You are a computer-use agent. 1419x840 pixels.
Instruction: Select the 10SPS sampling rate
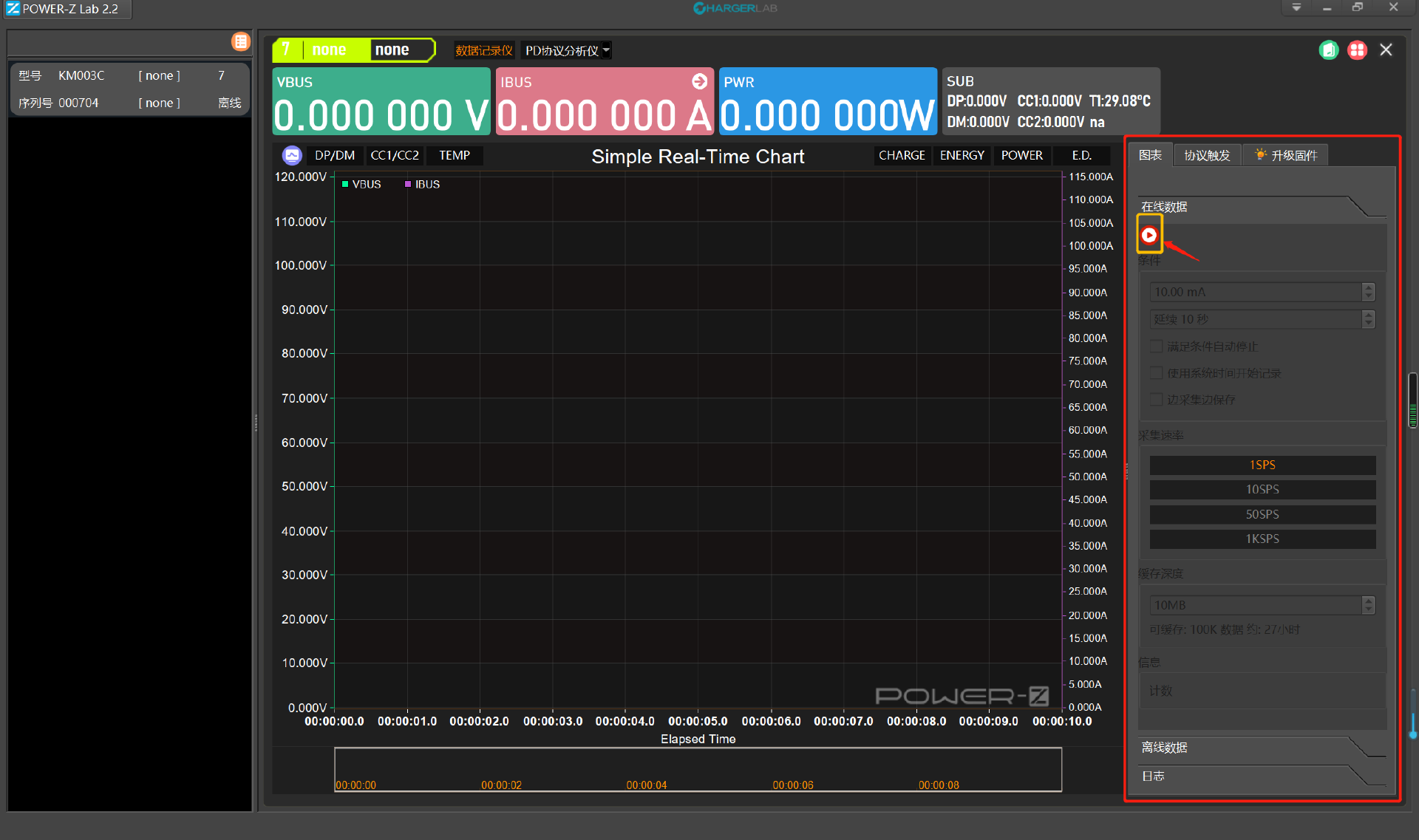[1262, 489]
